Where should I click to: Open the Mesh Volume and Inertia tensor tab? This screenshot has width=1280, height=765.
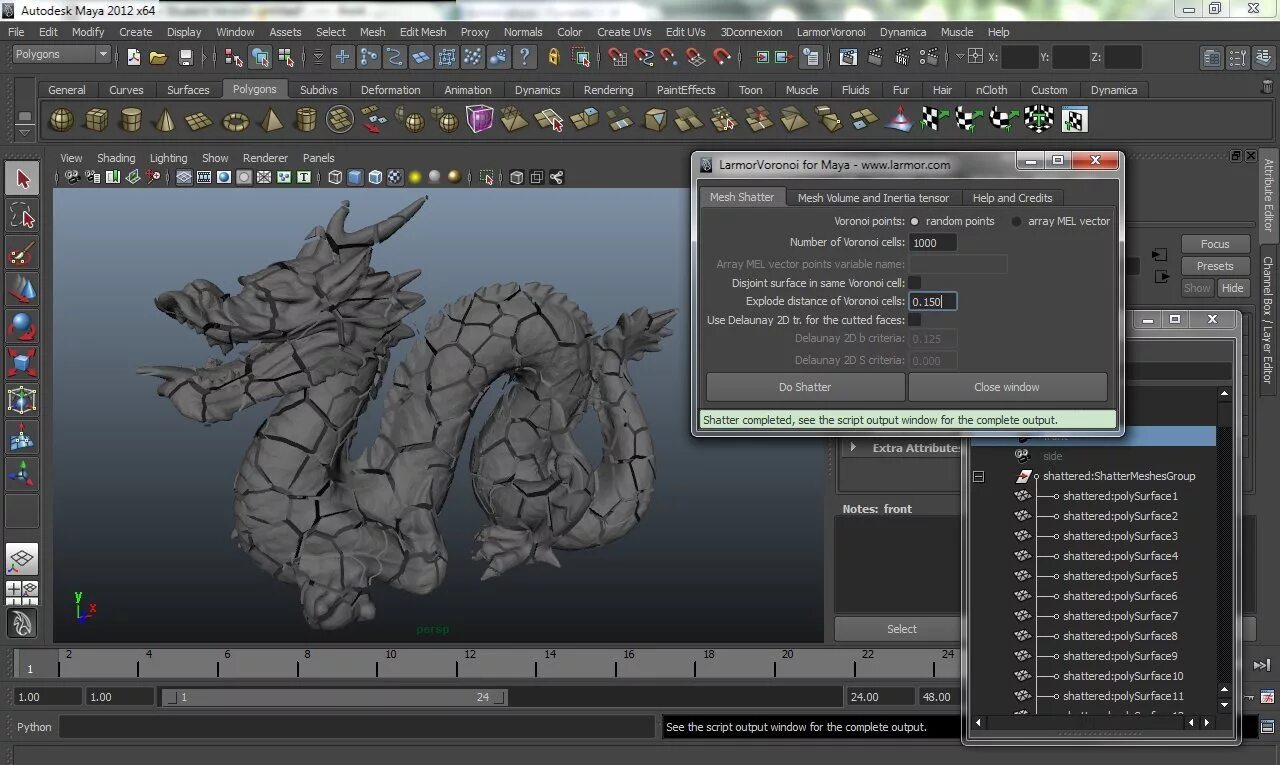click(x=873, y=198)
